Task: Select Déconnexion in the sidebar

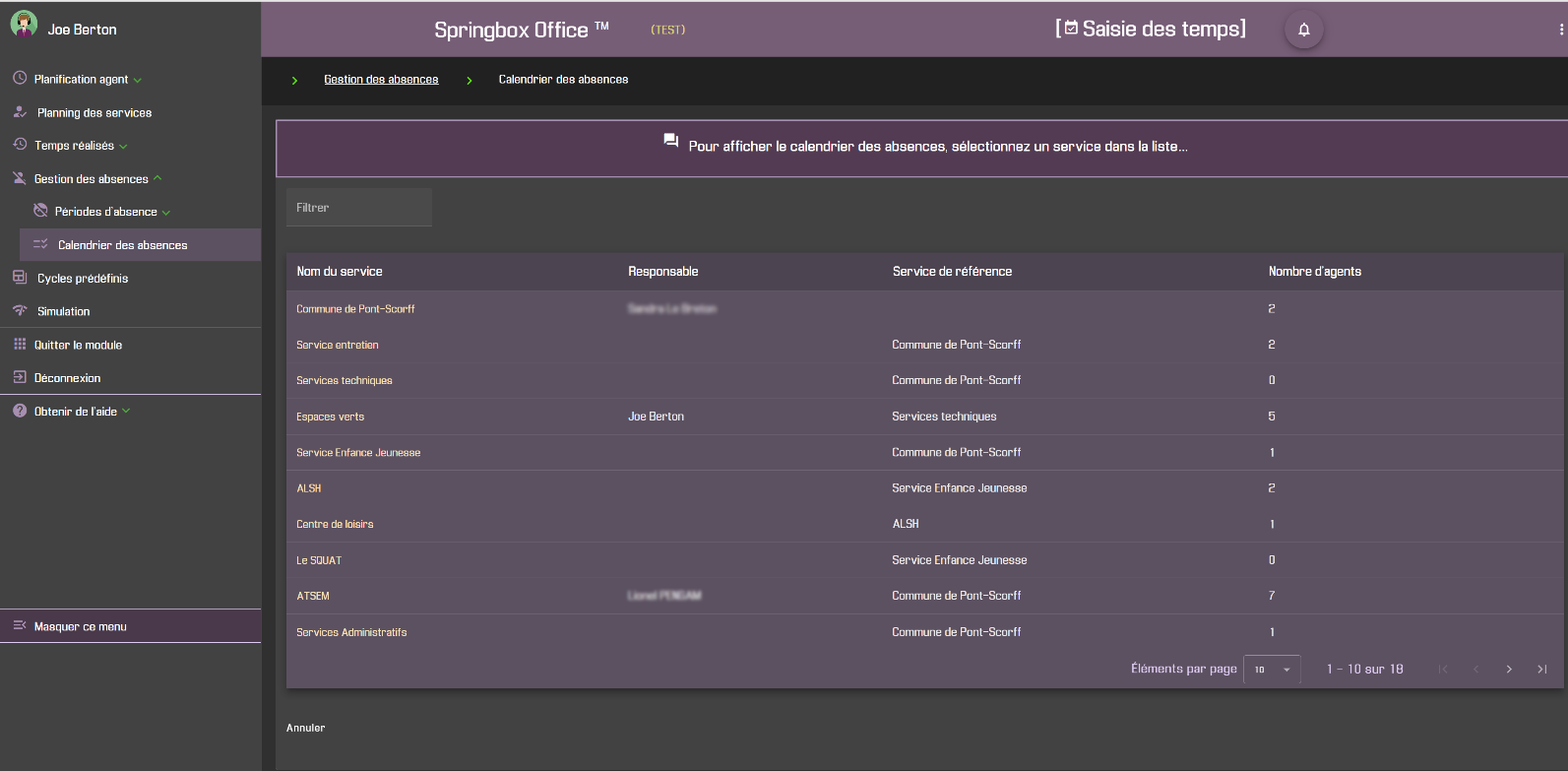Action: click(67, 378)
